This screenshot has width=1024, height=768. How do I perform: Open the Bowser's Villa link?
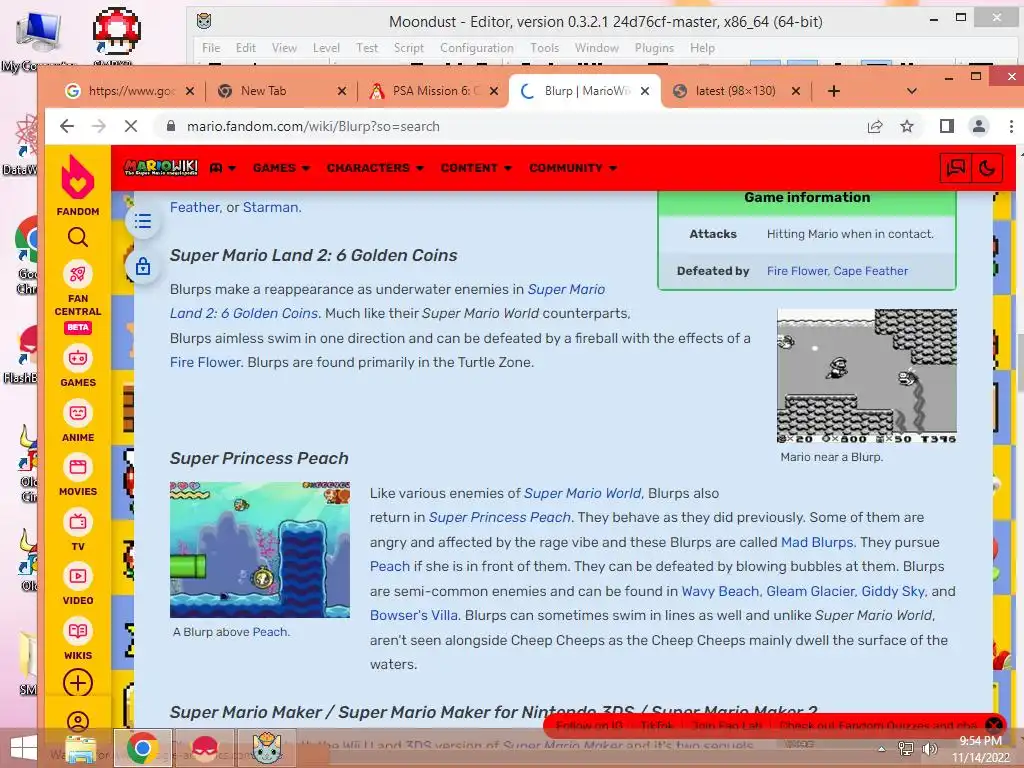414,615
